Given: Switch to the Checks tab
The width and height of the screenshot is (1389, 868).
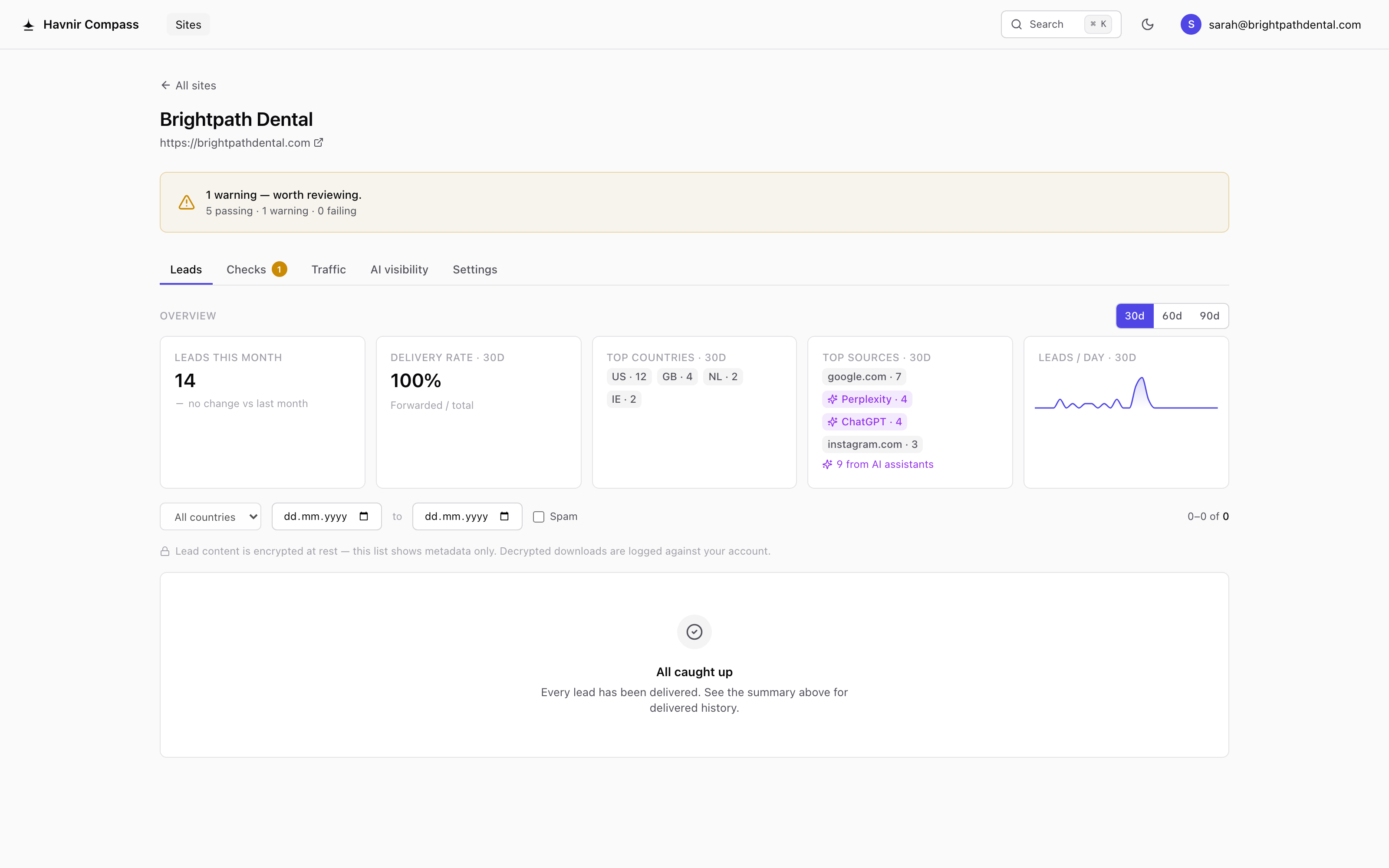Looking at the screenshot, I should 256,269.
